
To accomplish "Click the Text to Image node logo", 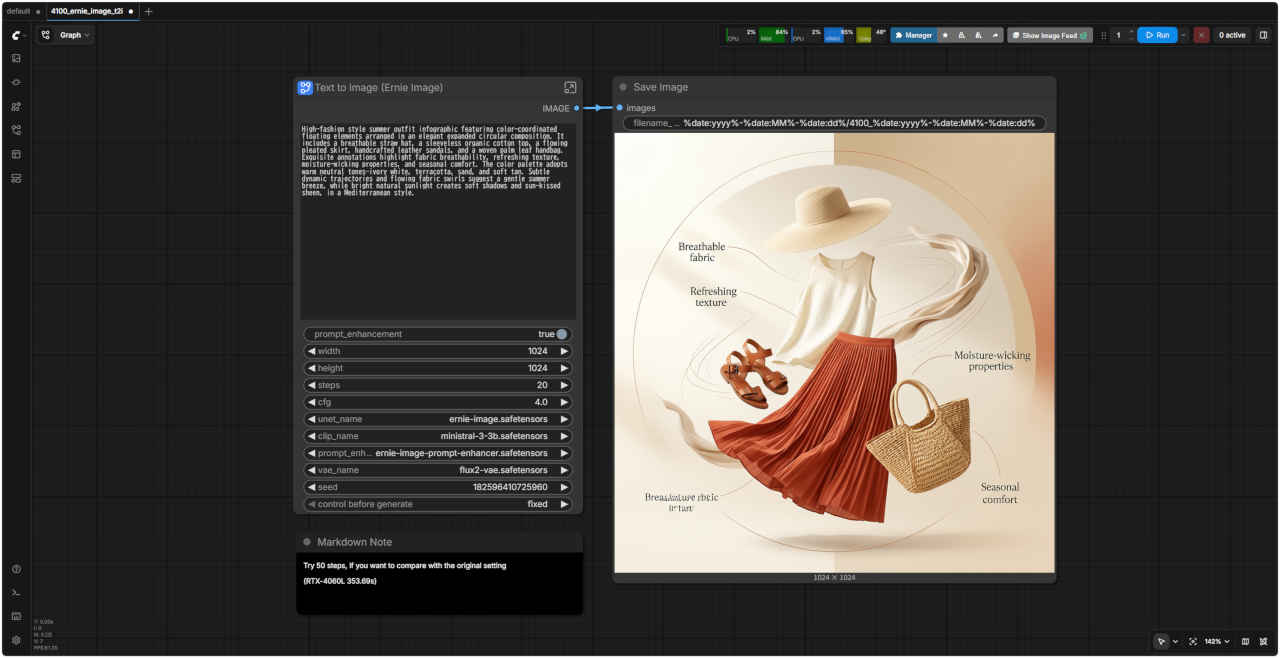I will pyautogui.click(x=305, y=88).
